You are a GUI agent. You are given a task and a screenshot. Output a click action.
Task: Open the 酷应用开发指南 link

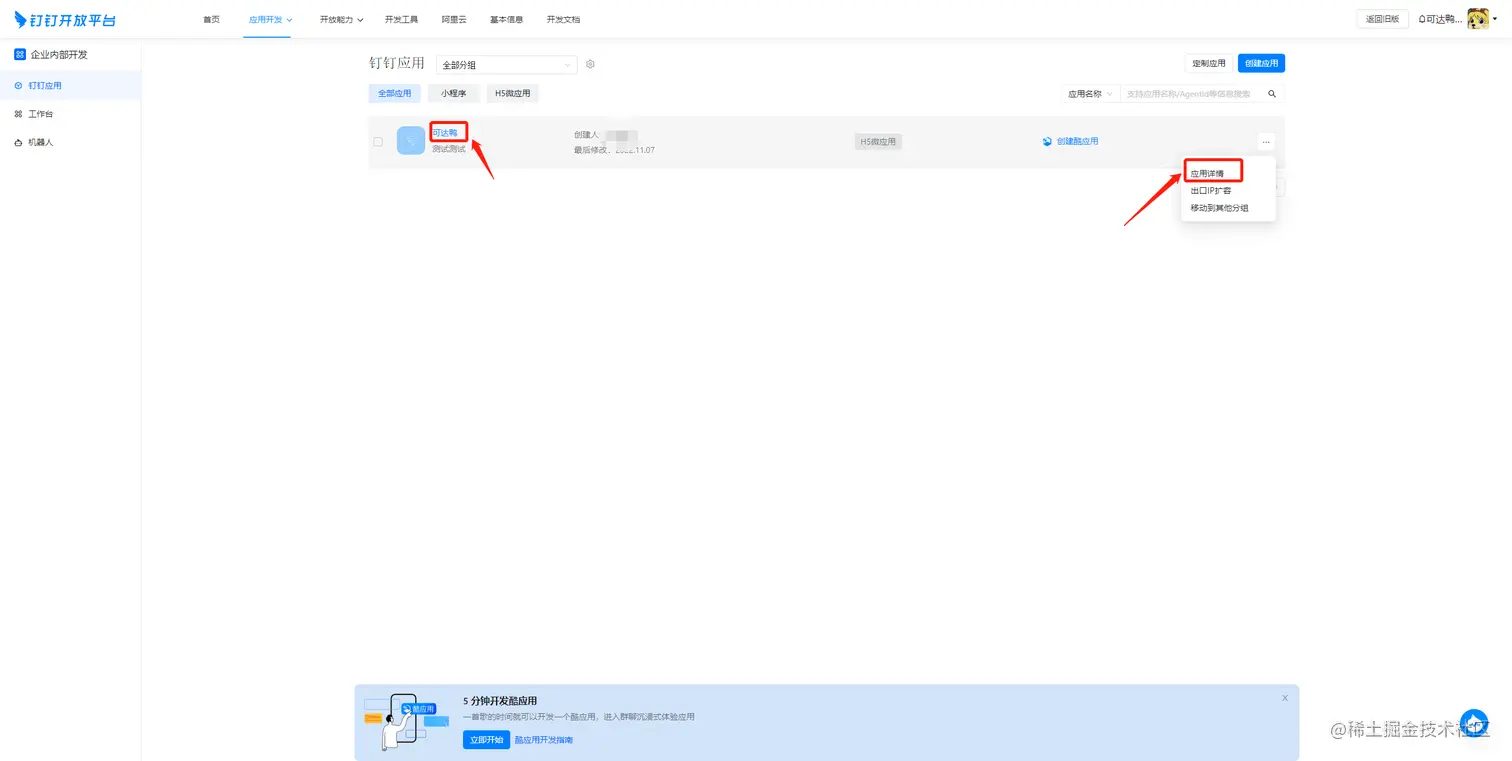pyautogui.click(x=544, y=740)
